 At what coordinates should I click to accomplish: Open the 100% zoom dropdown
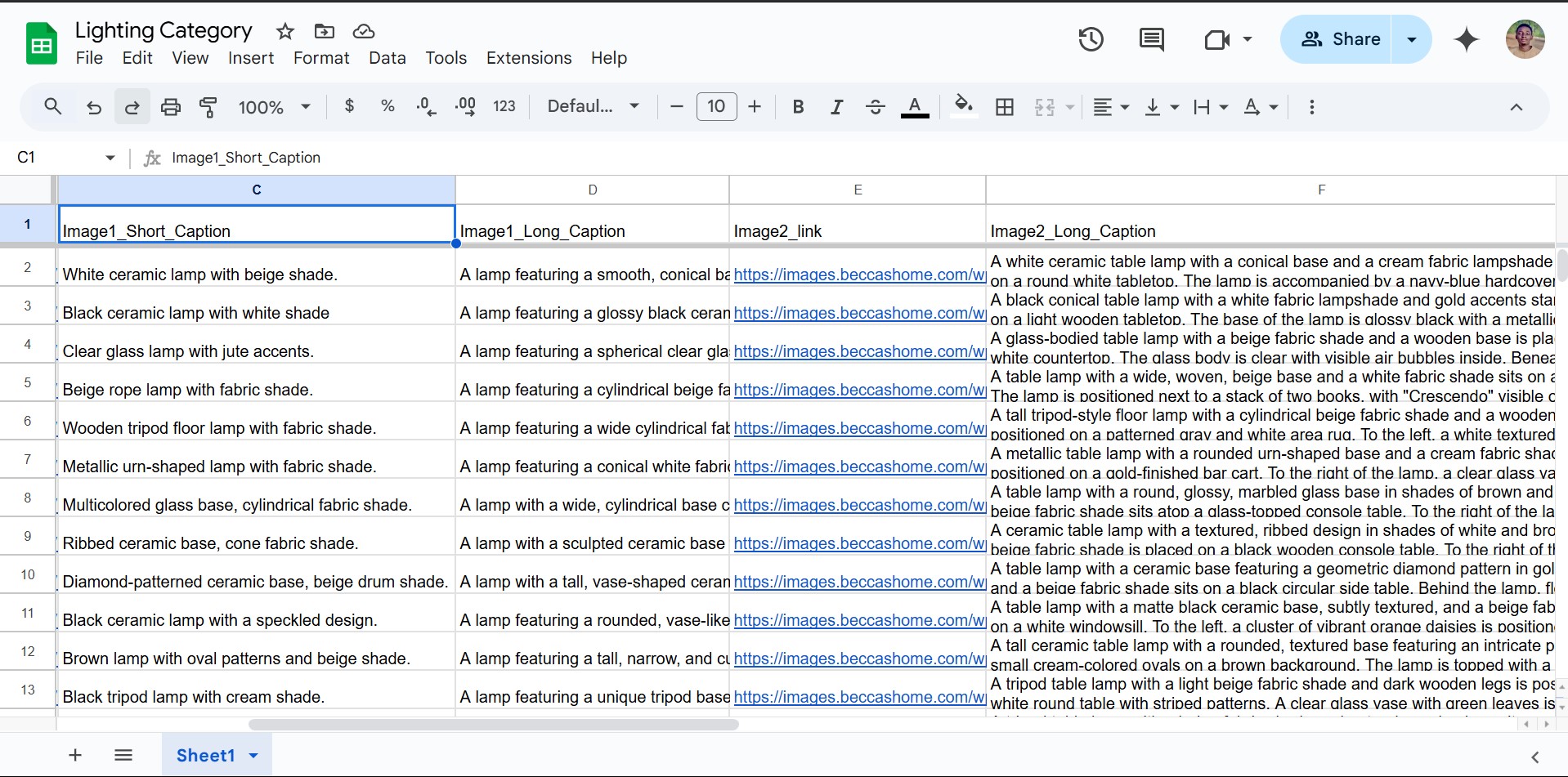274,107
